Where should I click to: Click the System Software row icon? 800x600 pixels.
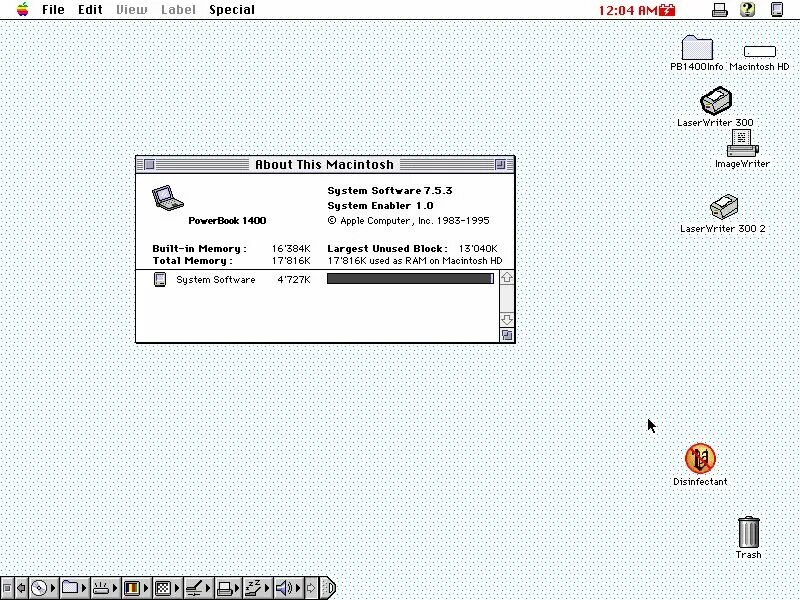160,279
